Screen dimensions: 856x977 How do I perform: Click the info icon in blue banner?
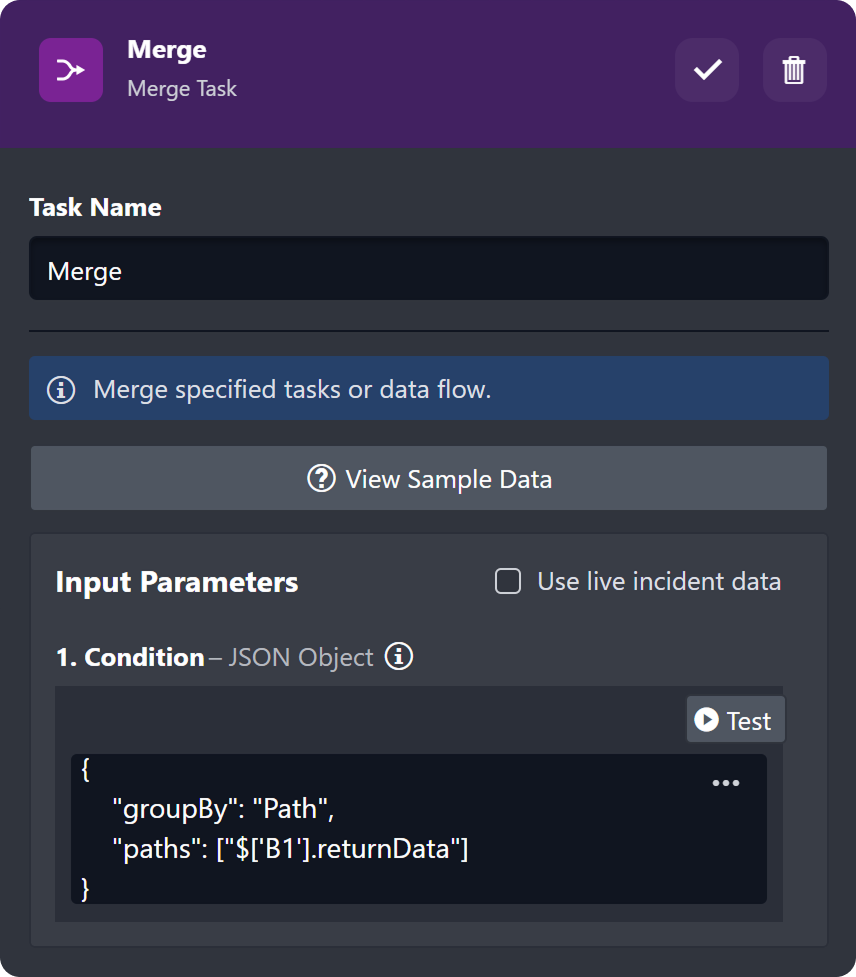[x=61, y=389]
